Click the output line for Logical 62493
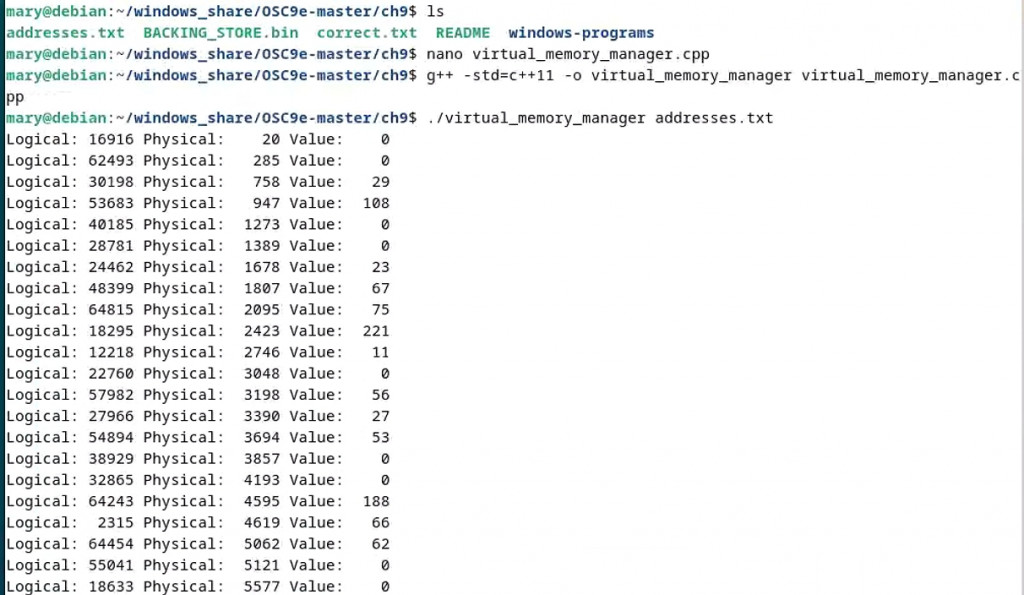The height and width of the screenshot is (595, 1024). (198, 161)
